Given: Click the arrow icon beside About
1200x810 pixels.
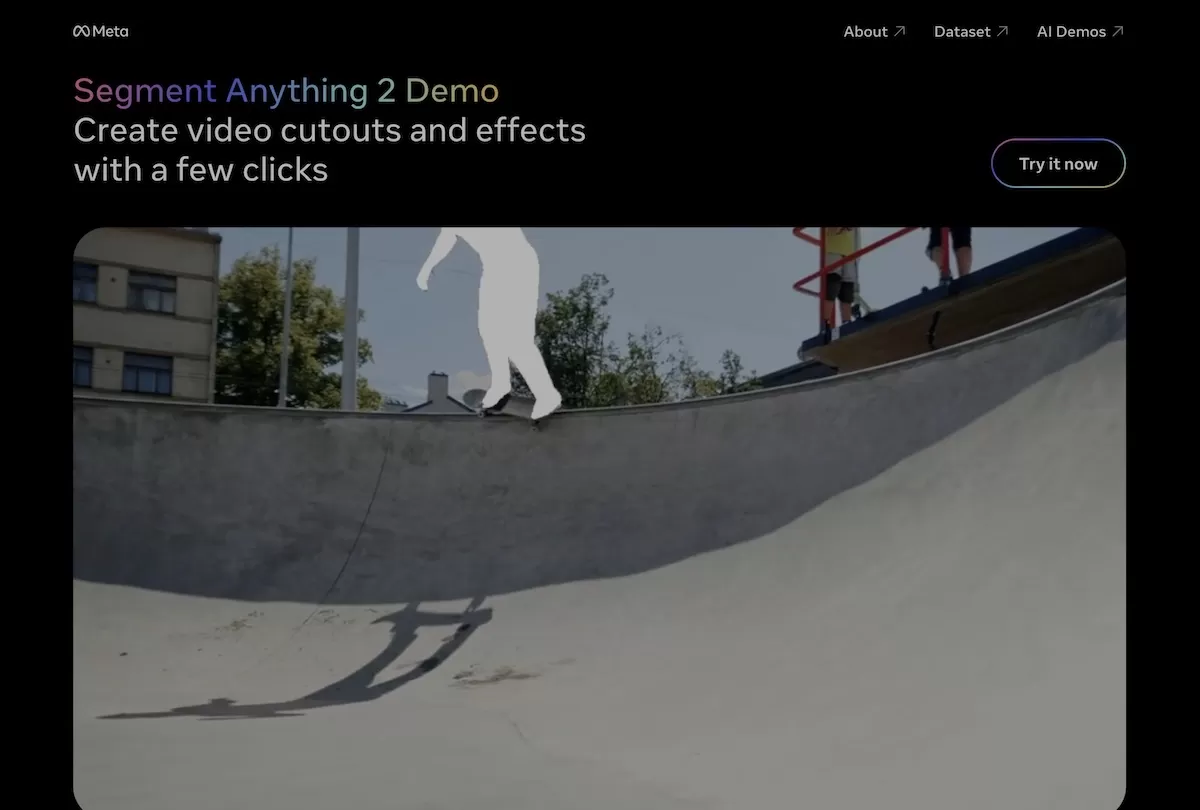Looking at the screenshot, I should (x=899, y=31).
